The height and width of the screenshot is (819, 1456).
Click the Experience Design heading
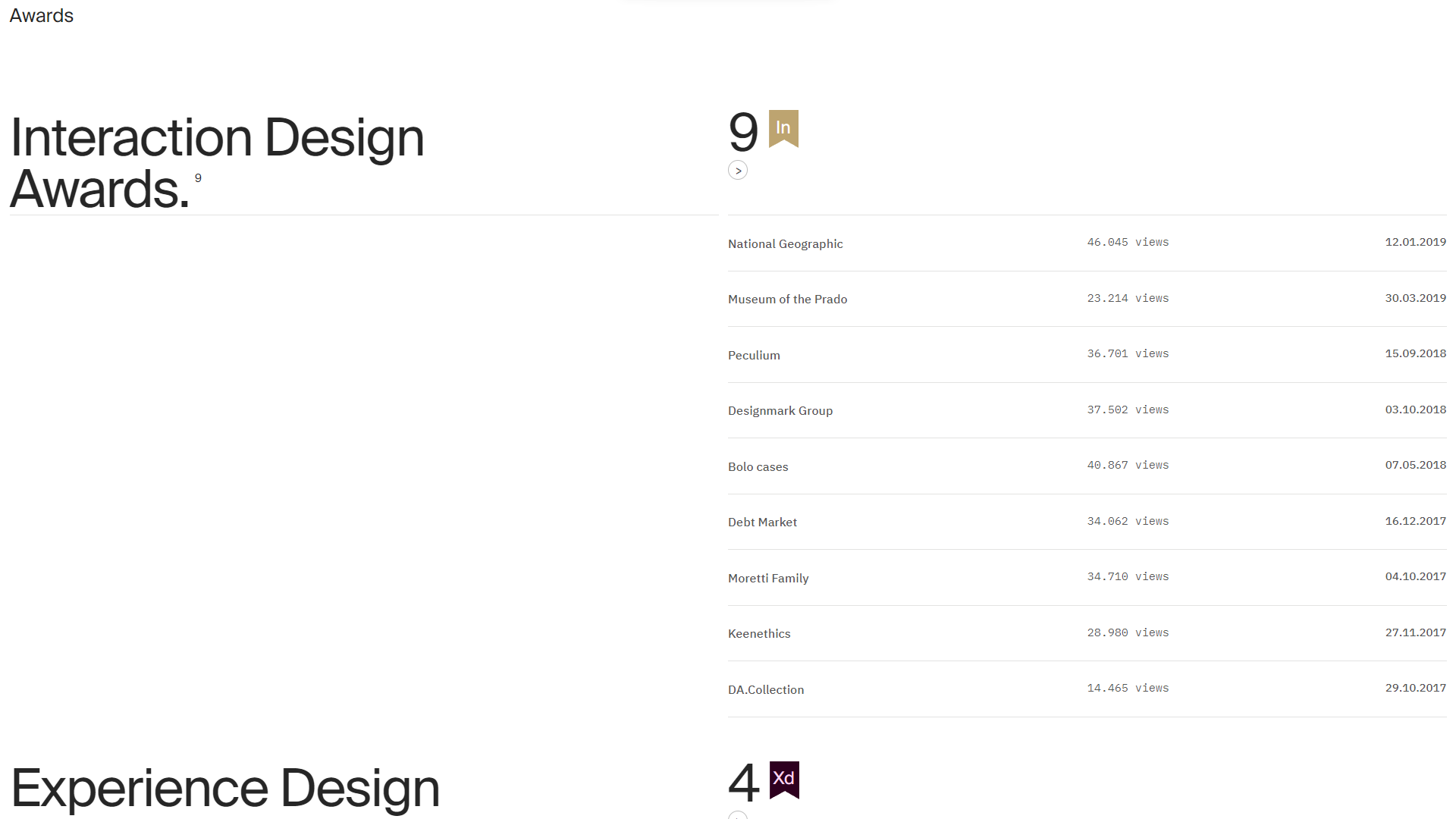[x=225, y=789]
